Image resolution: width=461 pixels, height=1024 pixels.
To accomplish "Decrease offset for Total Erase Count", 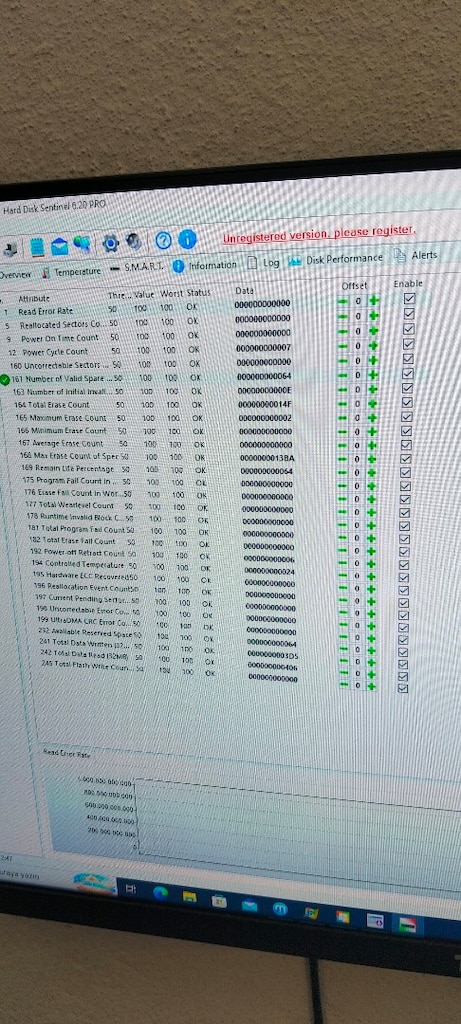I will click(343, 404).
